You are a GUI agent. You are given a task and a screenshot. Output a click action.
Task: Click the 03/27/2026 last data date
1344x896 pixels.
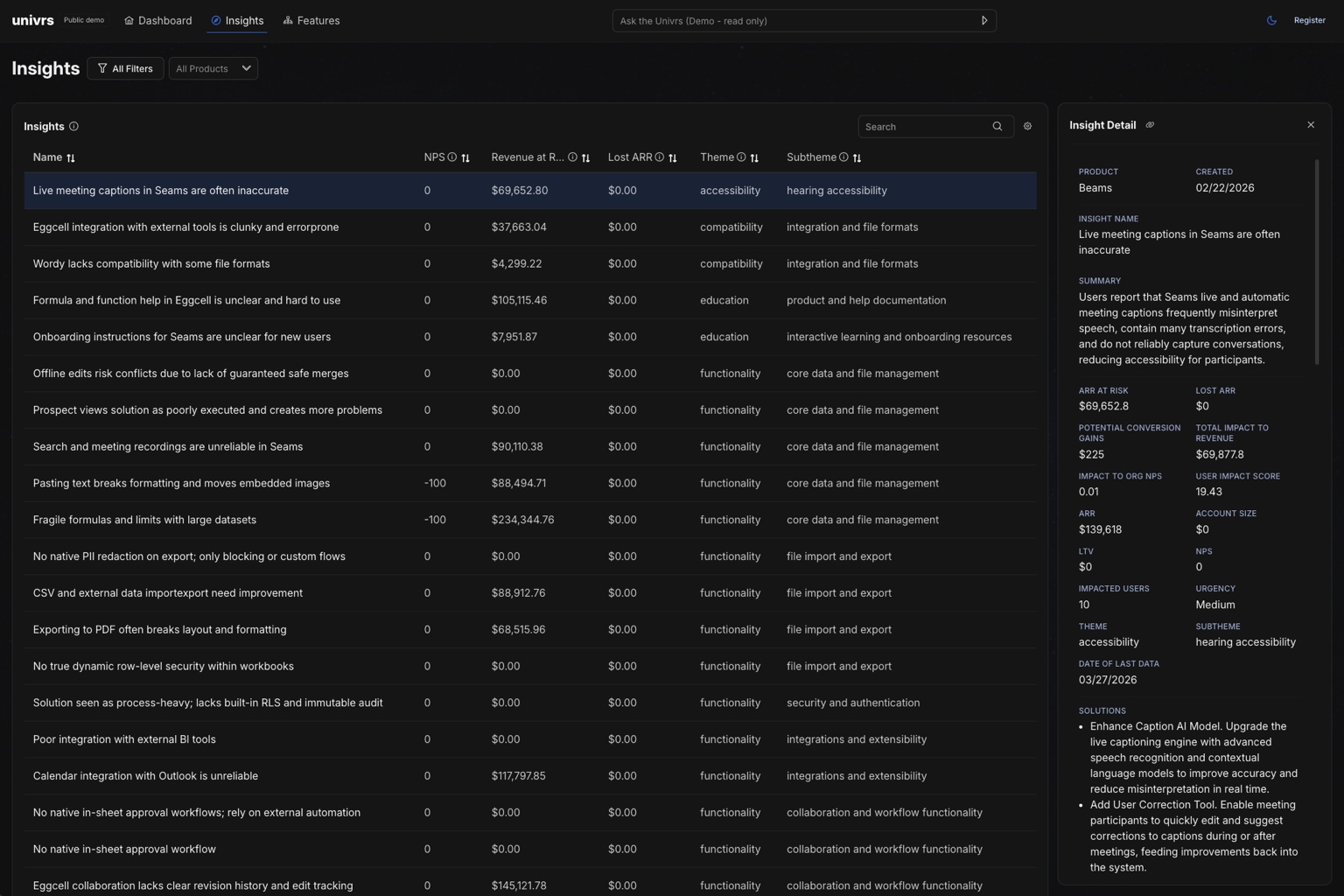[1108, 680]
